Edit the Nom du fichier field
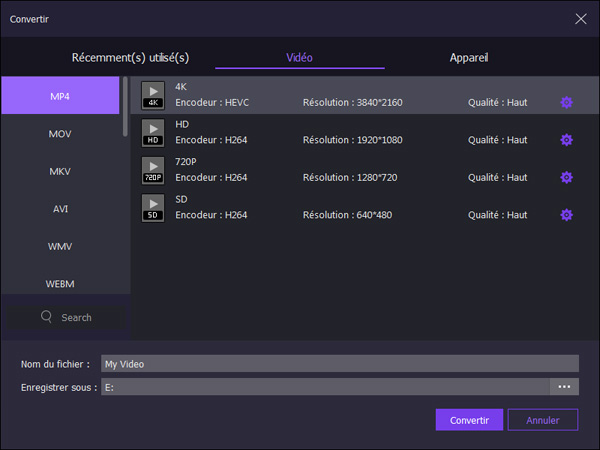 coord(339,364)
